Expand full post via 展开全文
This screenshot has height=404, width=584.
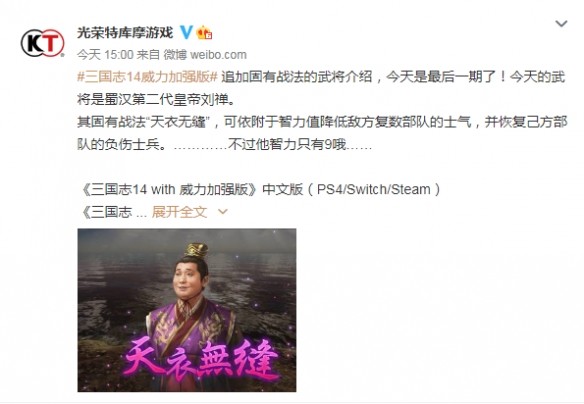click(x=179, y=212)
